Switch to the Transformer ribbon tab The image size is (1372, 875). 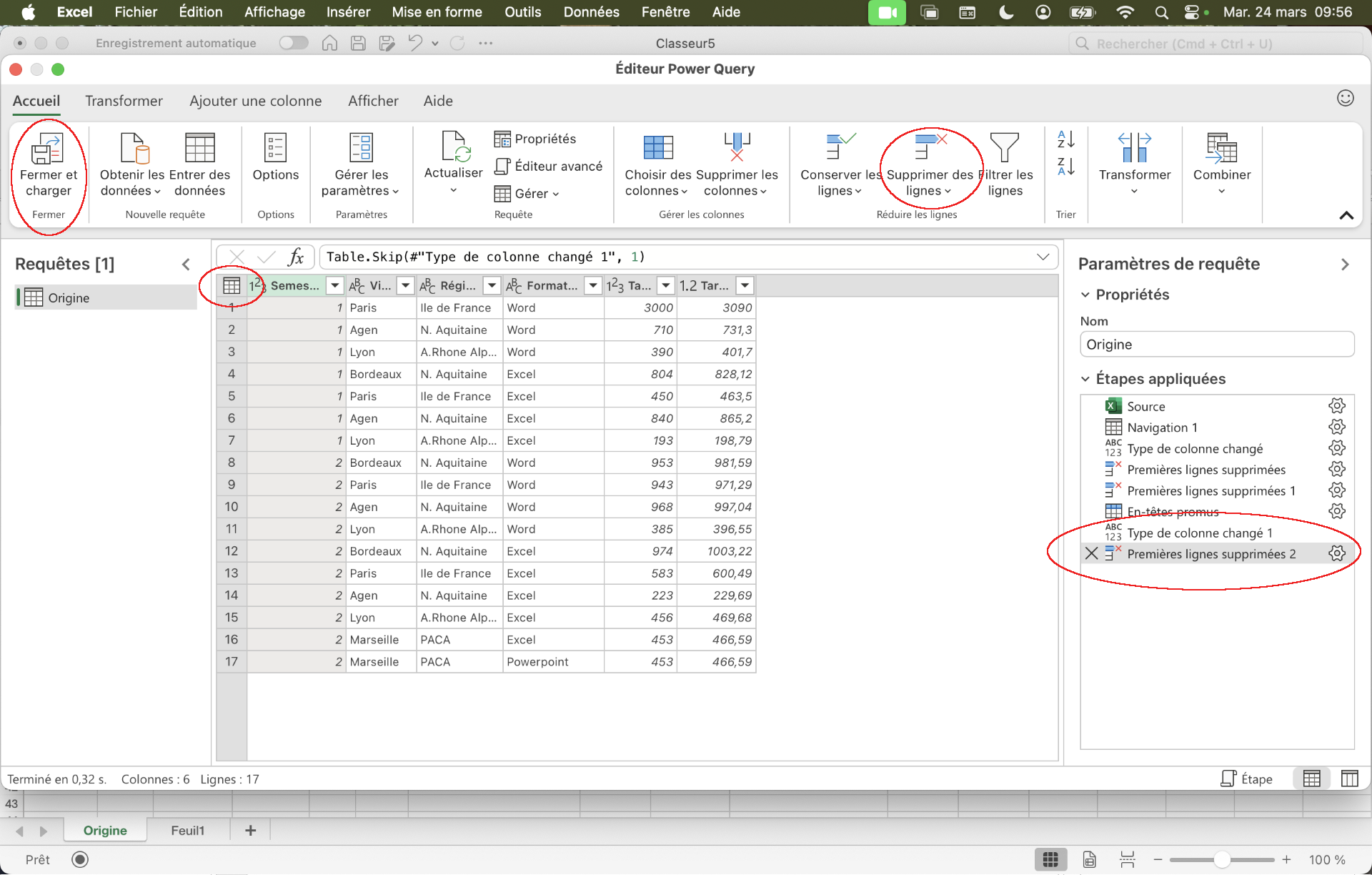pos(124,101)
